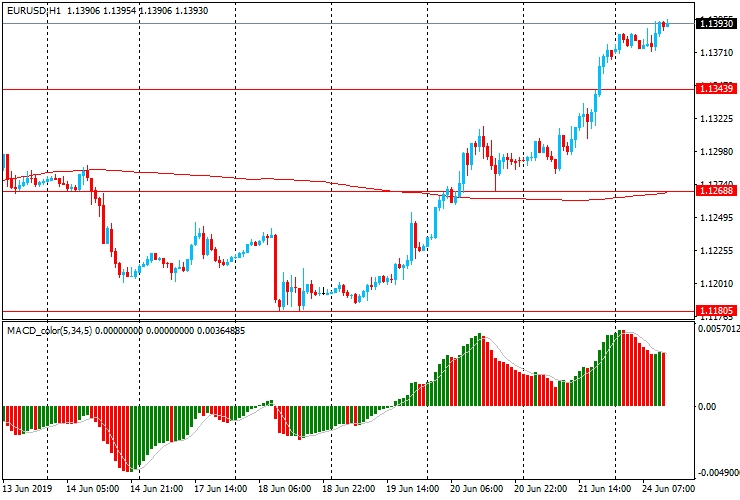740x500 pixels.
Task: Select the 1.11805 red level price tag
Action: [x=716, y=311]
